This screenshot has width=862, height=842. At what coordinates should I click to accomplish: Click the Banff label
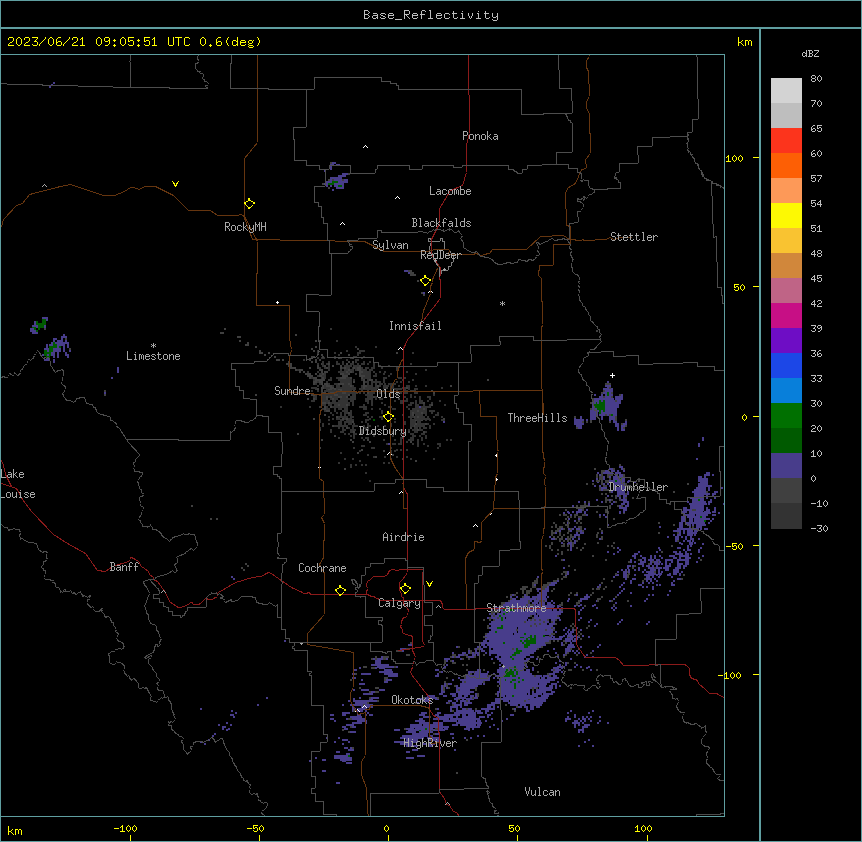(124, 567)
